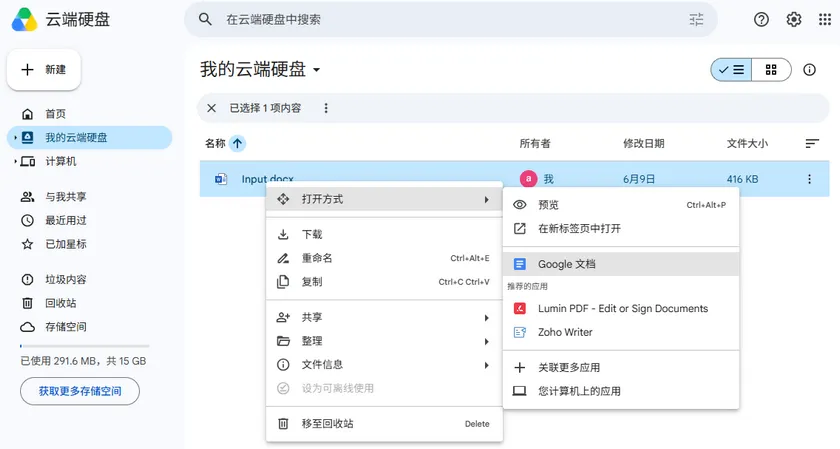Open more actions dots on Input.docx row
Screen dimensions: 840x449
[809, 179]
